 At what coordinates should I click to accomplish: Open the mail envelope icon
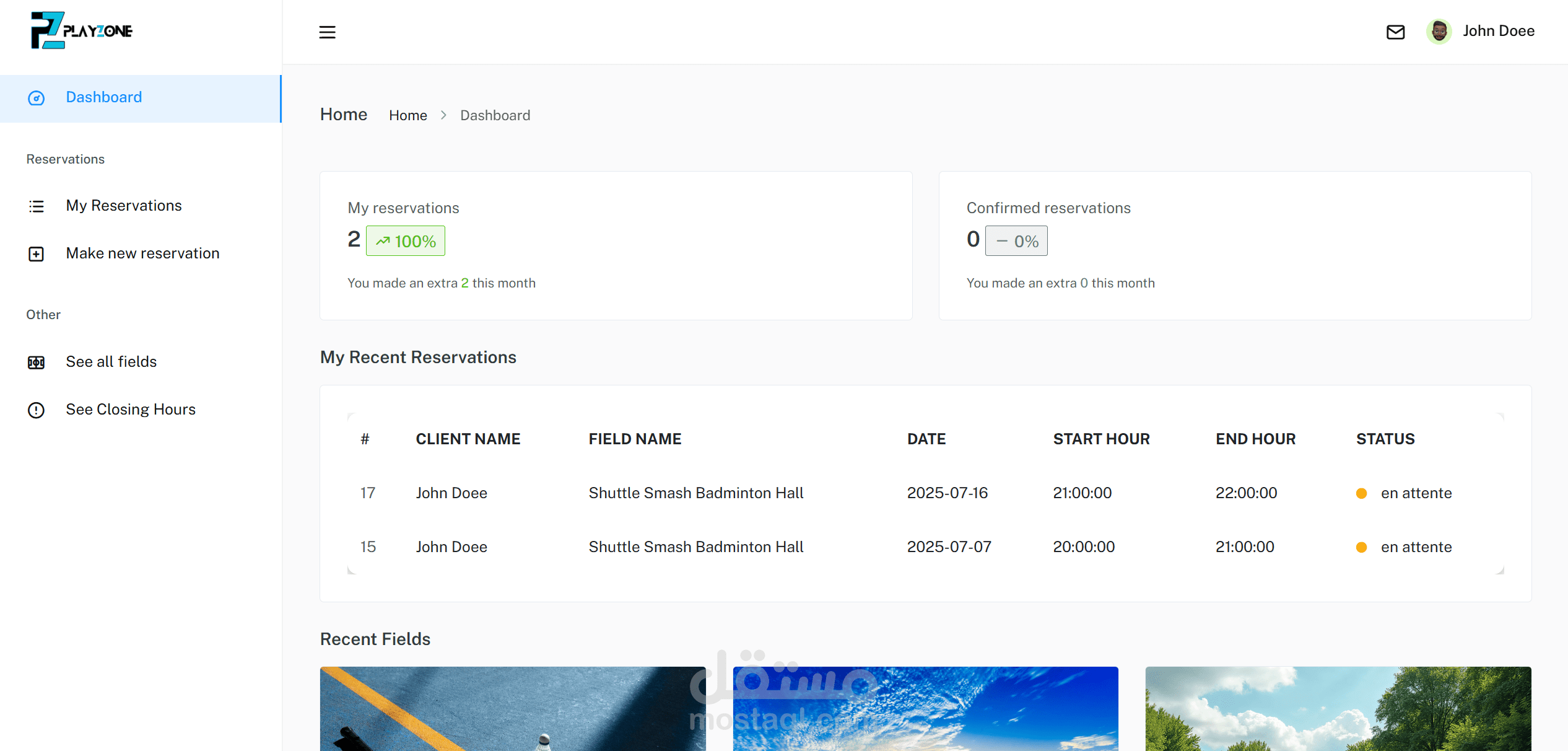[x=1395, y=32]
